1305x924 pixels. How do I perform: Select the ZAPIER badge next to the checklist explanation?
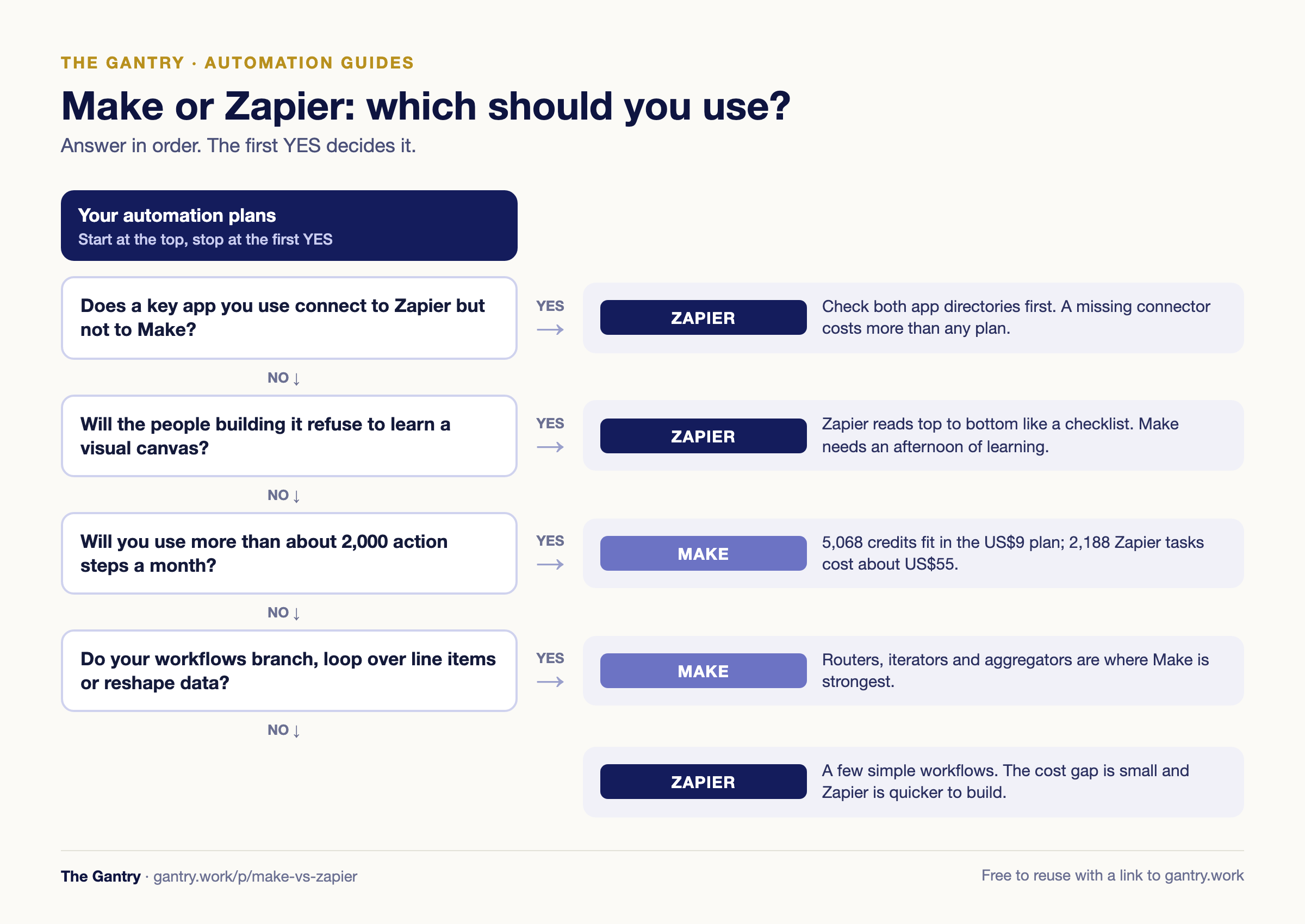click(x=703, y=436)
